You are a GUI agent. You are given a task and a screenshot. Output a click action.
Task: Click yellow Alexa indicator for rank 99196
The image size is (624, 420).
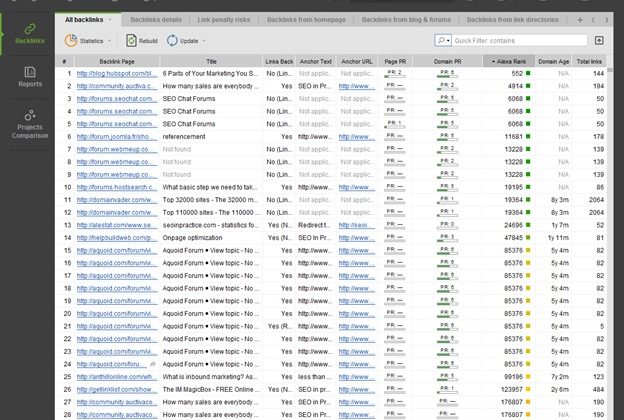click(528, 377)
